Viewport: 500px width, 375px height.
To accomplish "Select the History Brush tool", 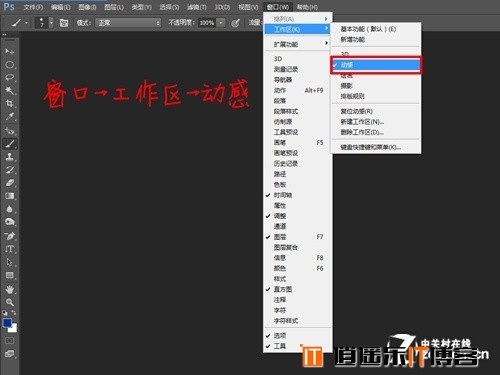I will [x=10, y=170].
